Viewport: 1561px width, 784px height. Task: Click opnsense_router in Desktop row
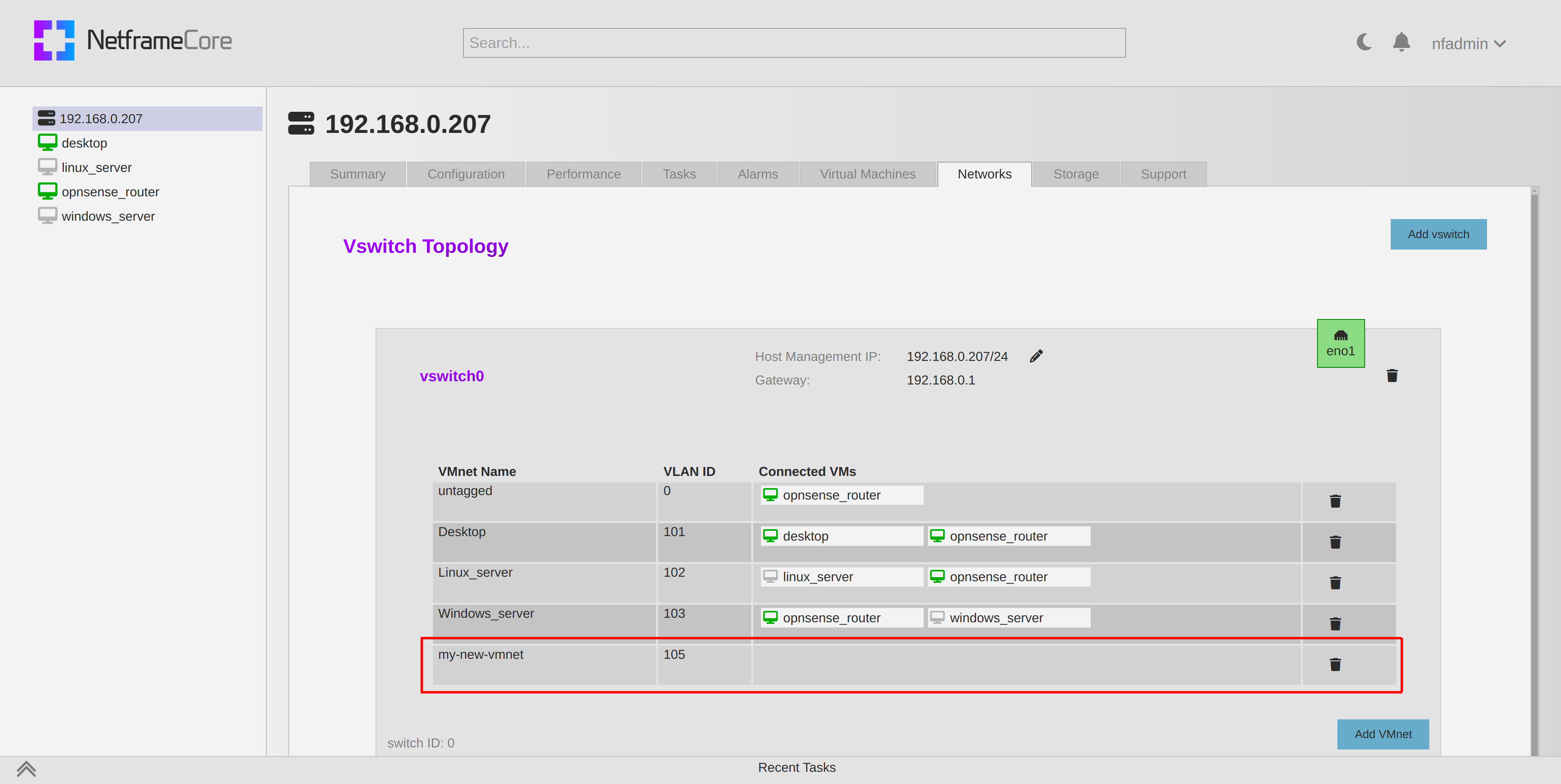[x=1009, y=536]
